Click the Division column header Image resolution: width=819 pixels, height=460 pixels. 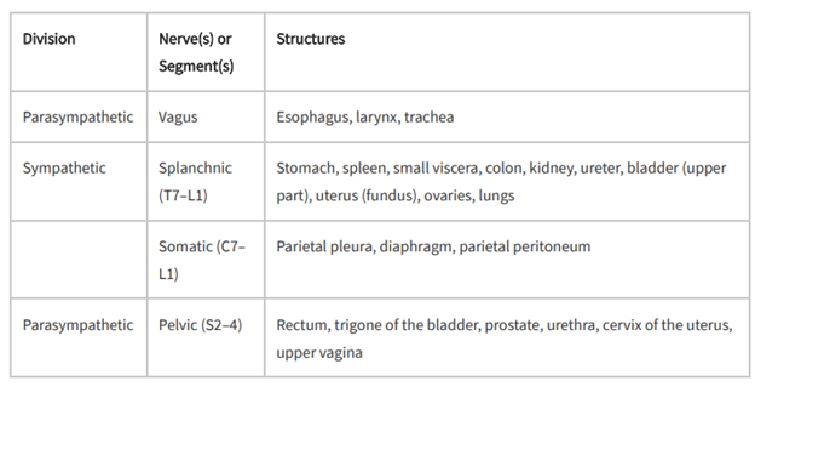pyautogui.click(x=49, y=40)
